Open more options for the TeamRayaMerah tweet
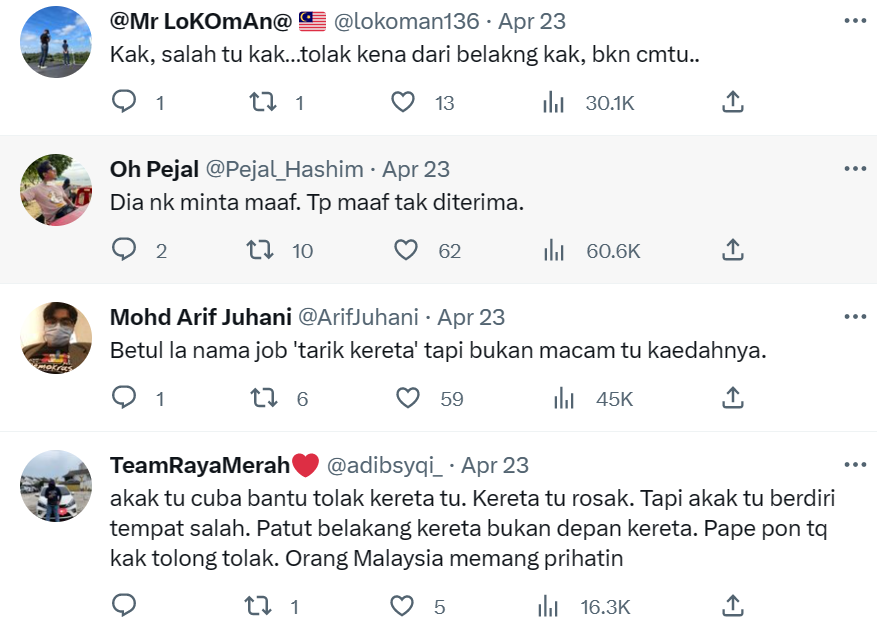 point(855,465)
